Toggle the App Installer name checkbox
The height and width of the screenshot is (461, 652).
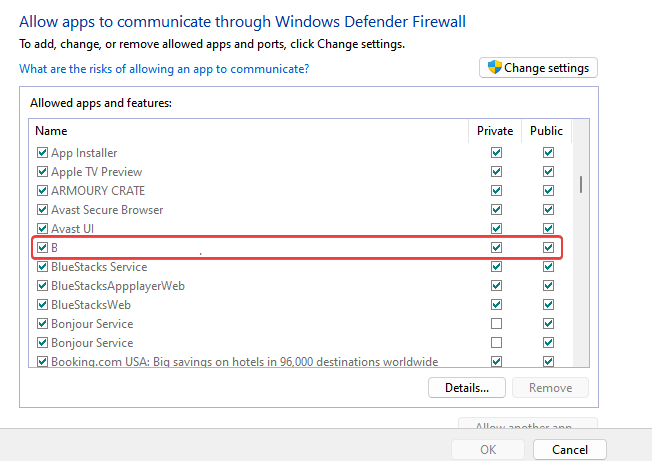42,153
